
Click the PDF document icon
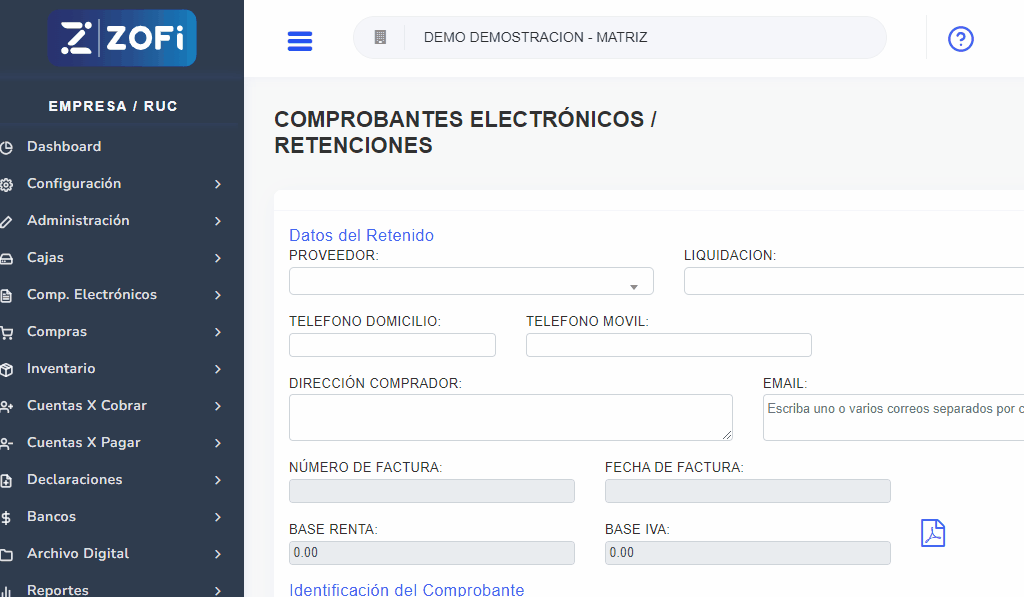[932, 533]
